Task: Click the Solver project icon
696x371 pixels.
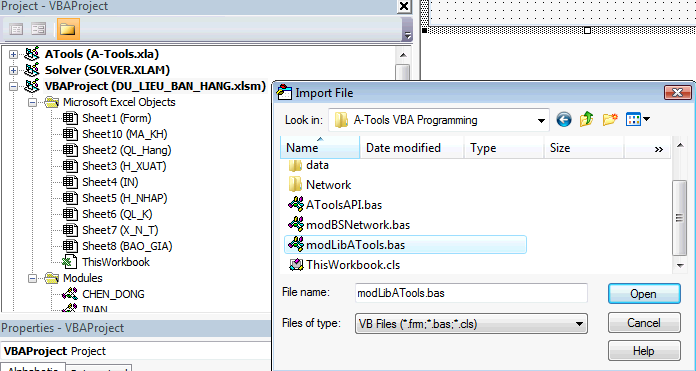Action: pyautogui.click(x=32, y=70)
